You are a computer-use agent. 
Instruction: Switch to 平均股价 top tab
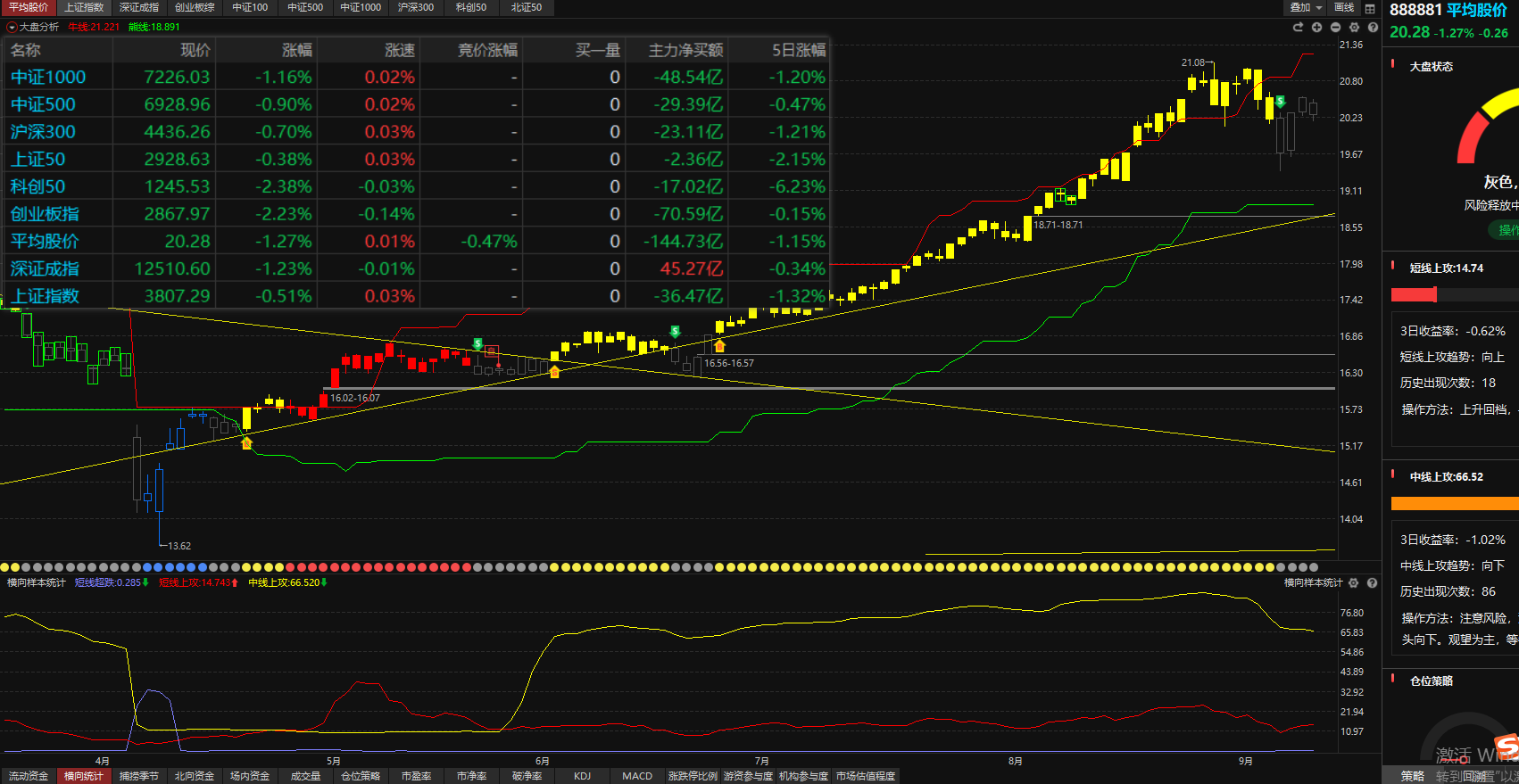pos(29,7)
